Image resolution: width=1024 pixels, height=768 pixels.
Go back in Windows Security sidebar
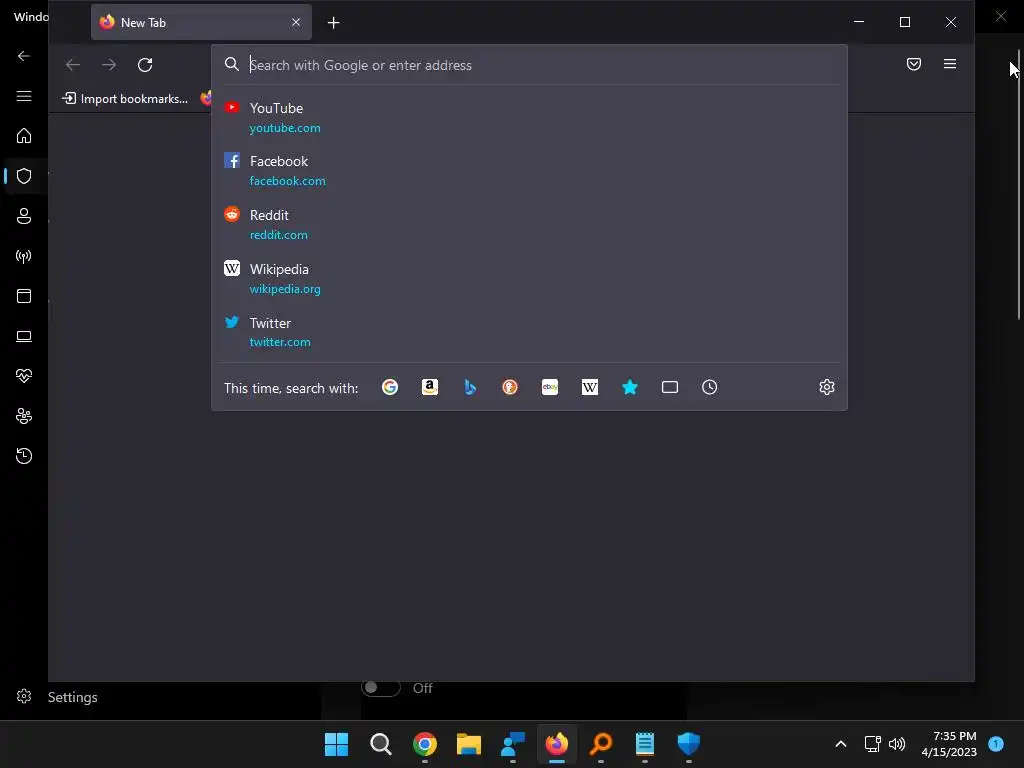click(x=24, y=56)
